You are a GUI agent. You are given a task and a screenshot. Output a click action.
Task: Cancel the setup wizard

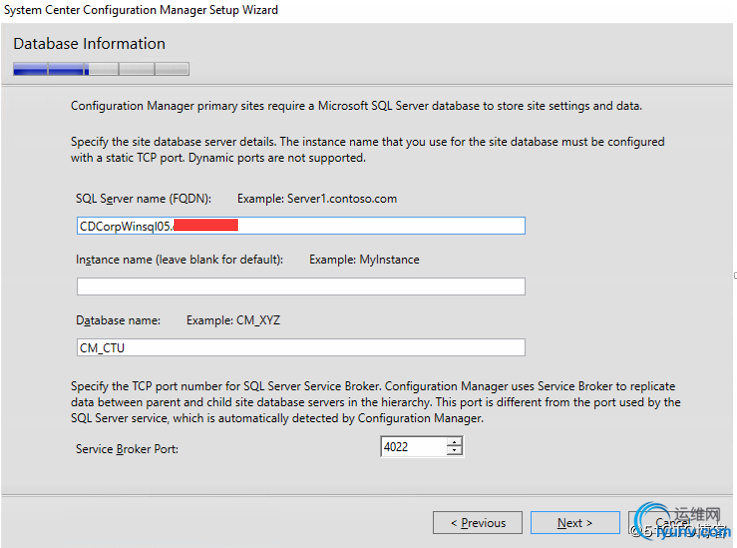[x=672, y=523]
